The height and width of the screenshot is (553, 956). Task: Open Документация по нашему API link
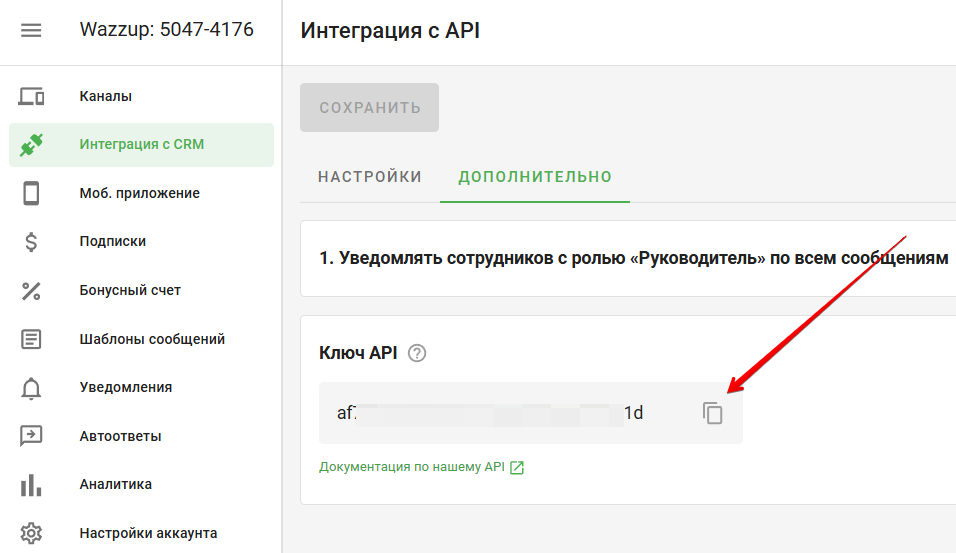pyautogui.click(x=412, y=467)
